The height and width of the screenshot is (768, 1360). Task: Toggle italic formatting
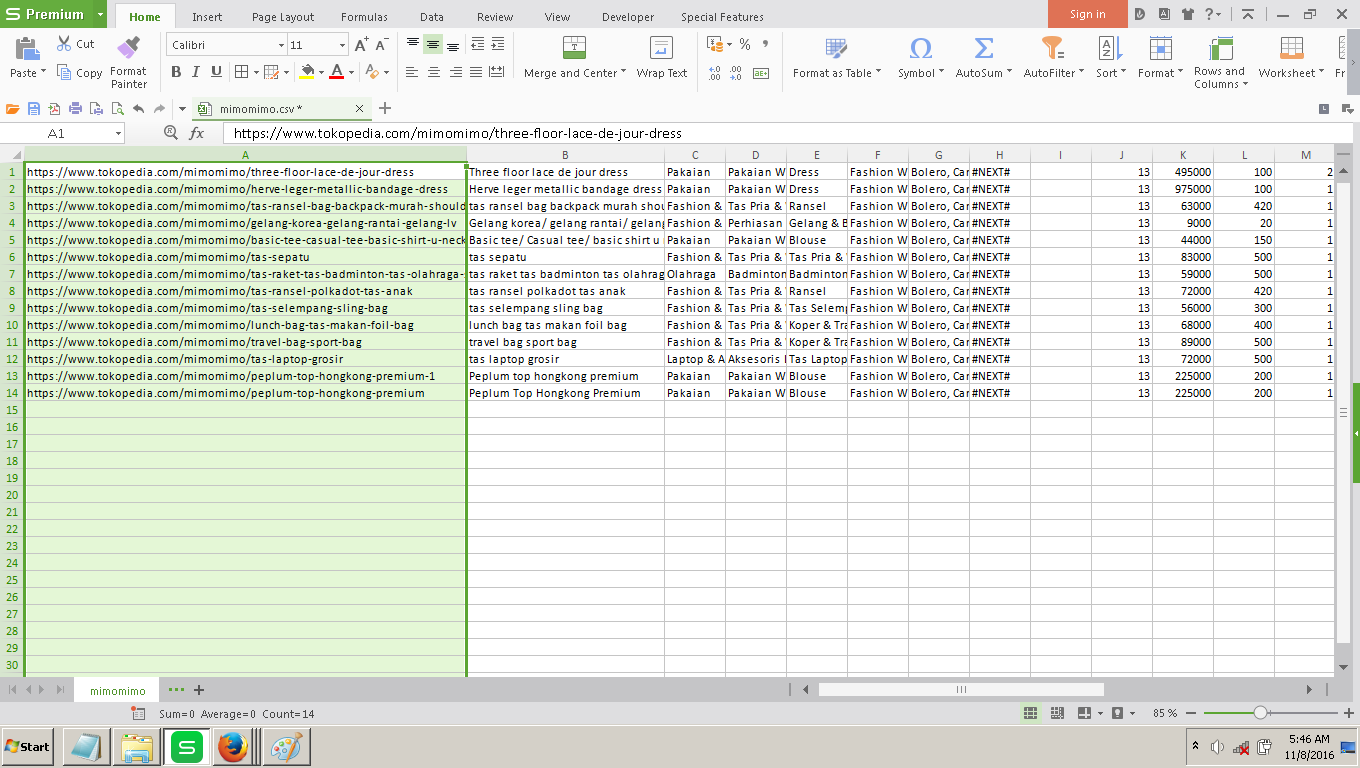[196, 72]
